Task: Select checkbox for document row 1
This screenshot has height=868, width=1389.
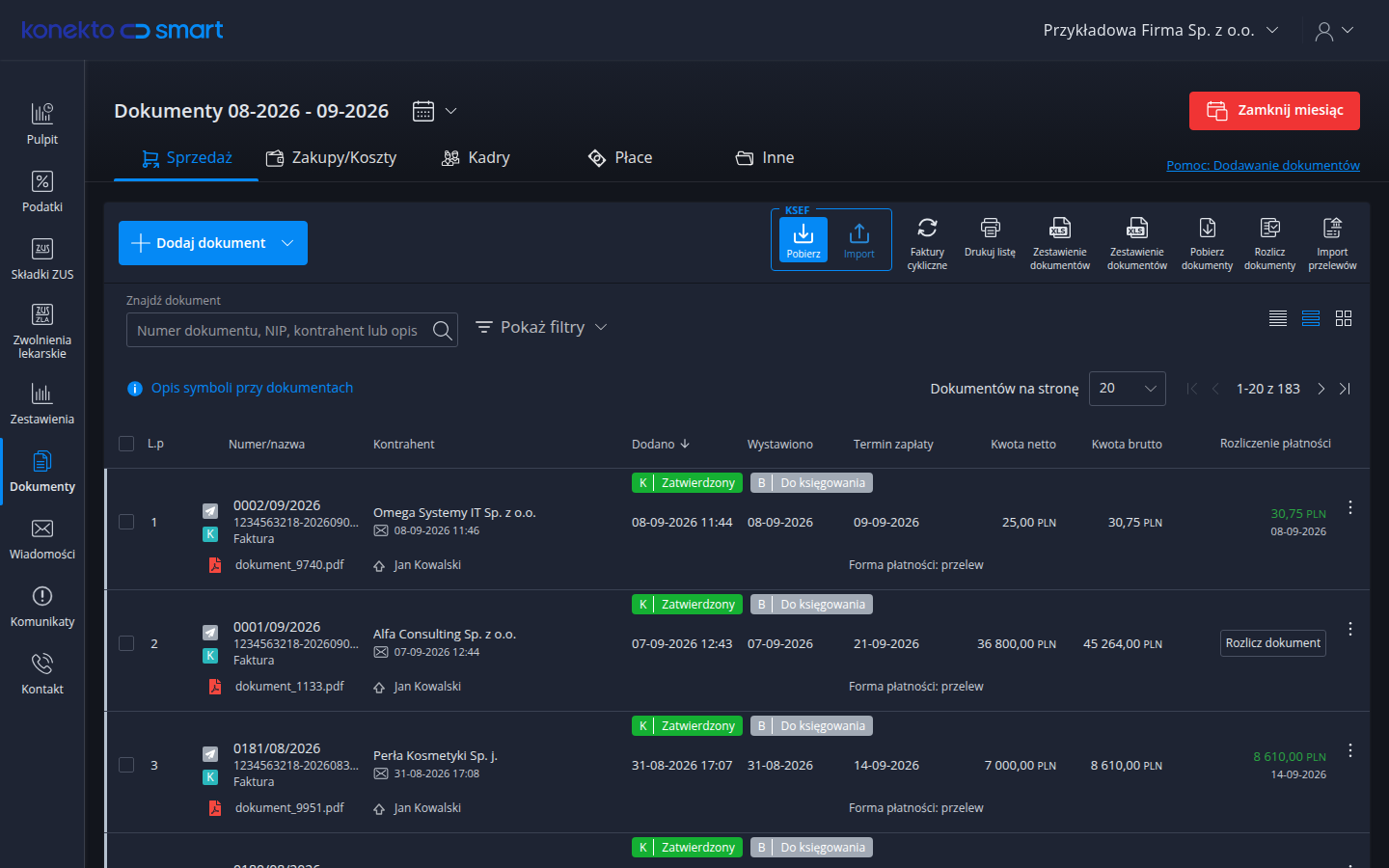Action: [x=126, y=522]
